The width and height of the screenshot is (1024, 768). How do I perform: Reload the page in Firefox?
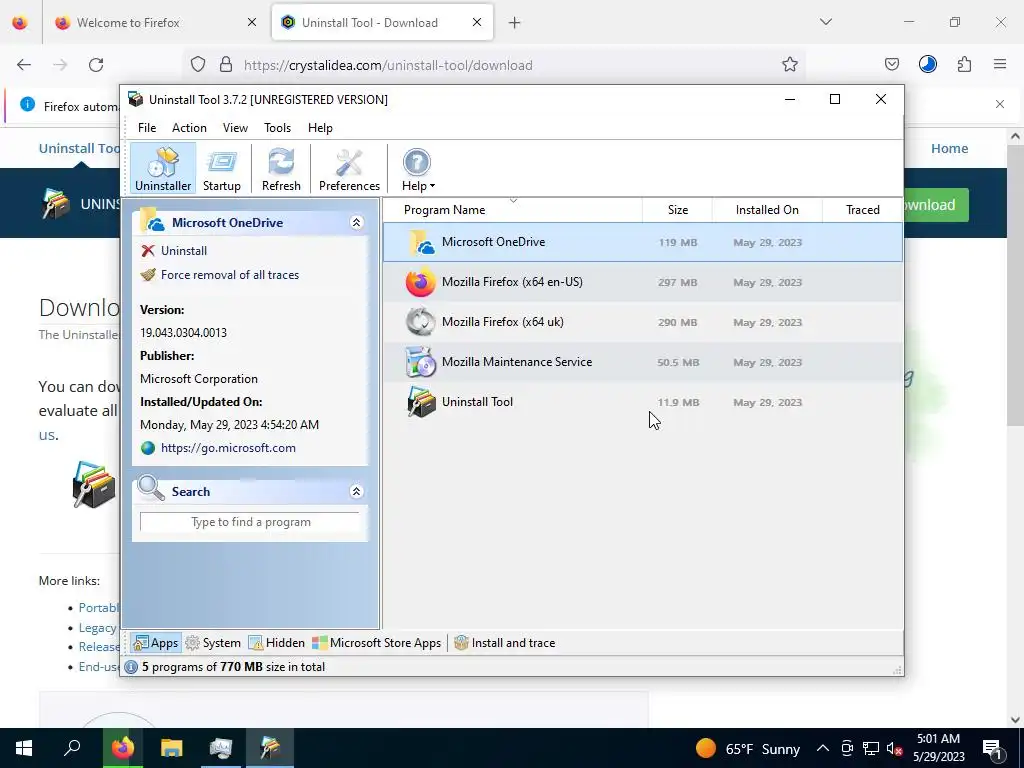click(x=96, y=65)
